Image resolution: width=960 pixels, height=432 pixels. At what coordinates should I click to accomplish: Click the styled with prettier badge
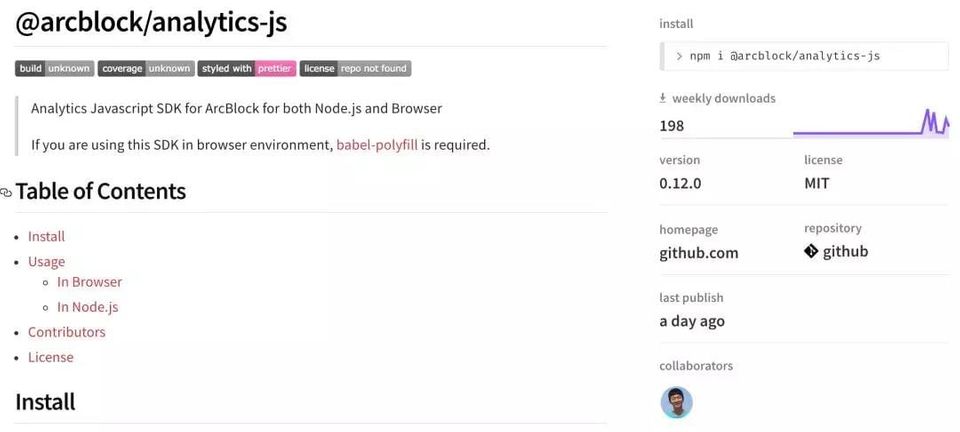point(246,69)
